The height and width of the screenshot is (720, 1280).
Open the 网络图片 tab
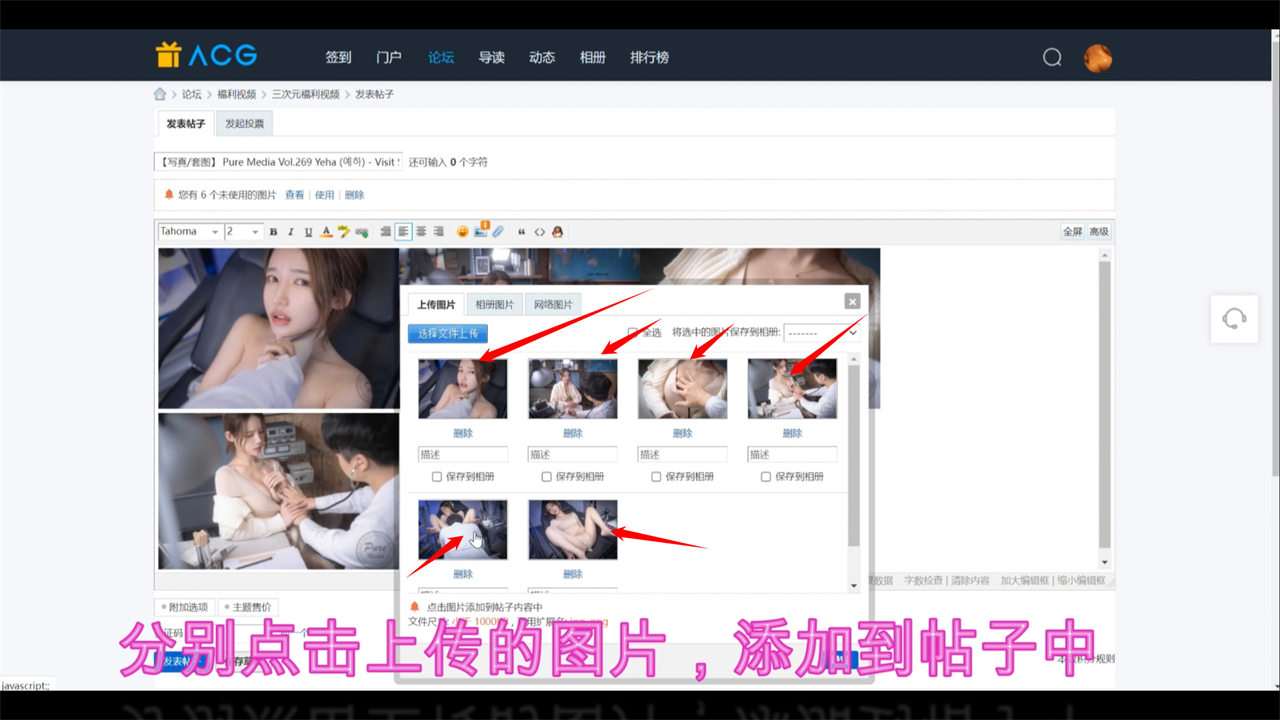coord(553,305)
